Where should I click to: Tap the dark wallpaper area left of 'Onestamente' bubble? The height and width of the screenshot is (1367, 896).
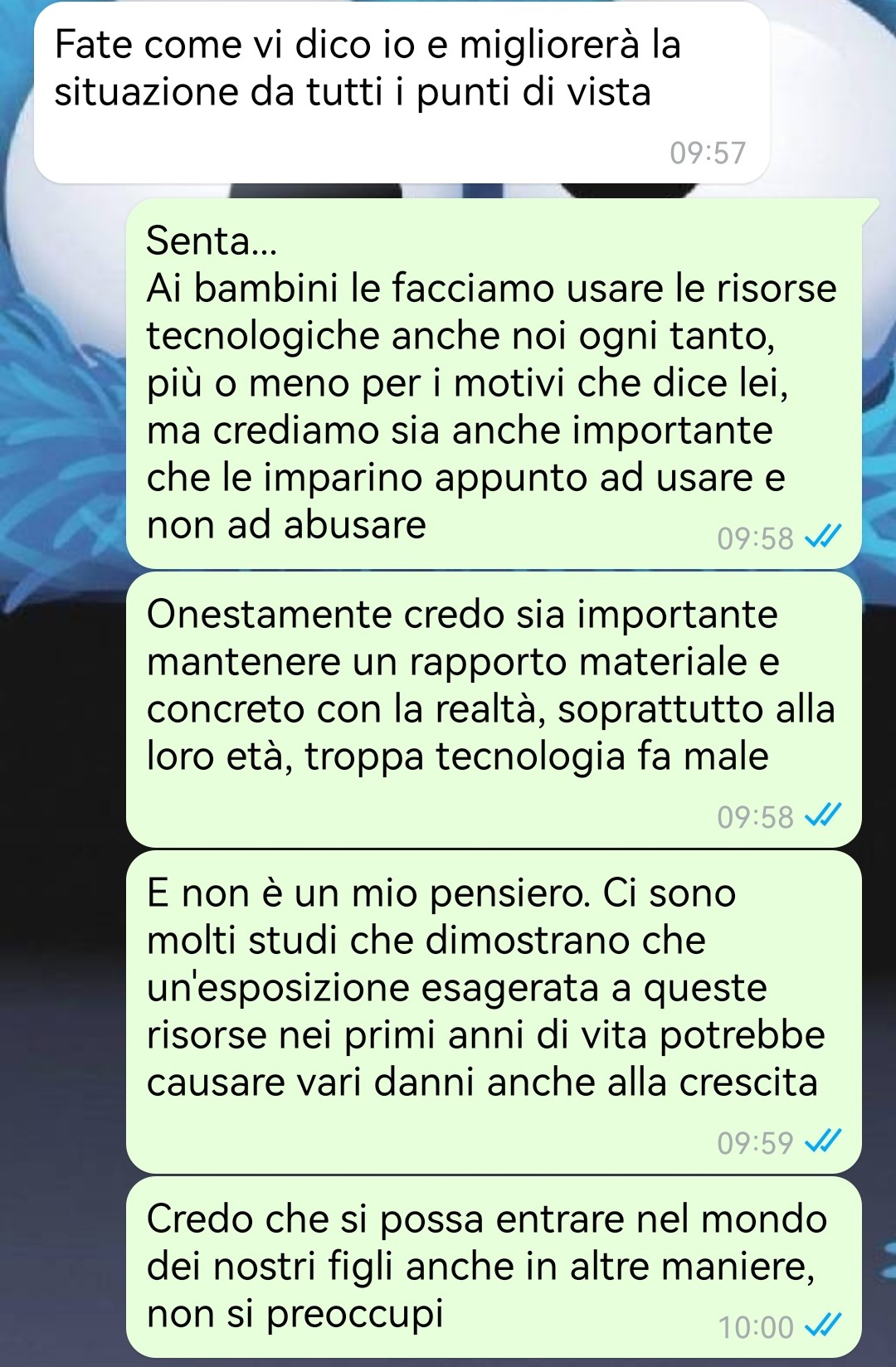click(x=62, y=710)
